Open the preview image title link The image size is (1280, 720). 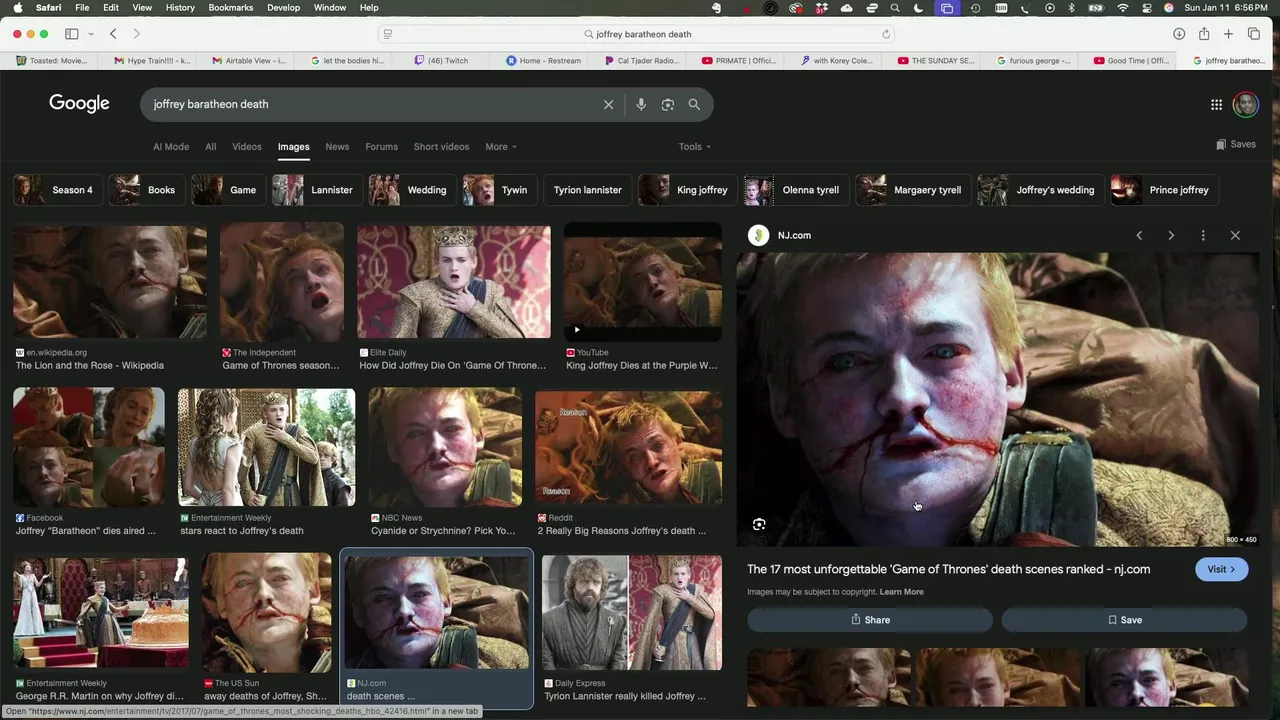click(948, 569)
